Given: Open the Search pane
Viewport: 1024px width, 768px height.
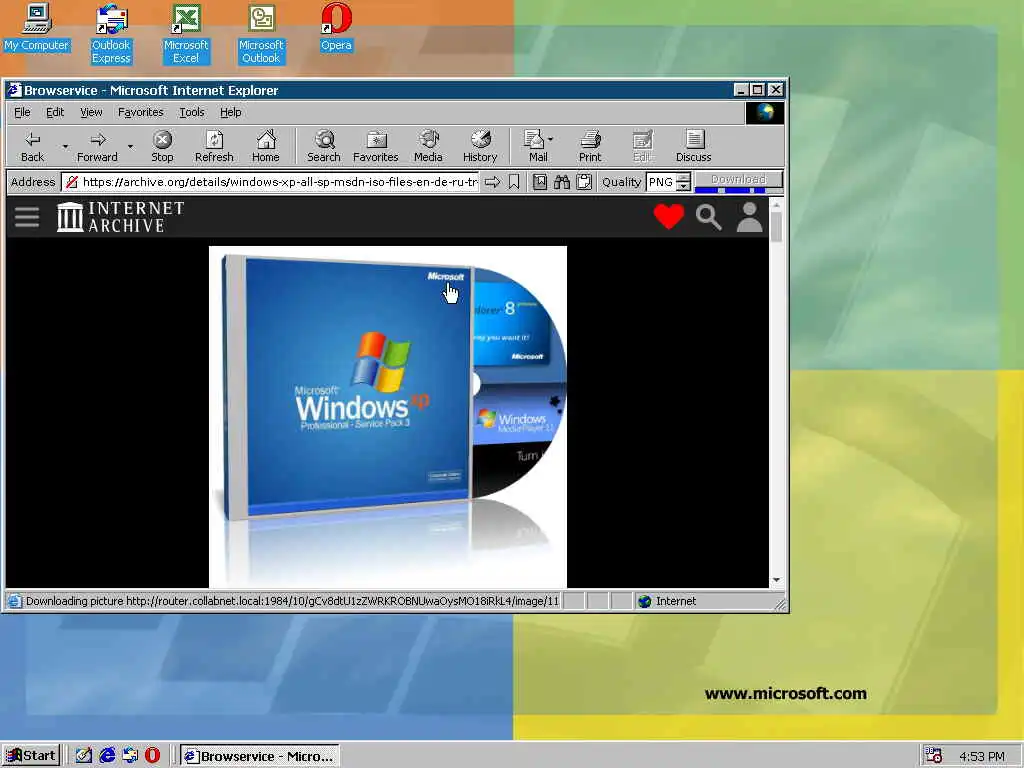Looking at the screenshot, I should coord(324,146).
